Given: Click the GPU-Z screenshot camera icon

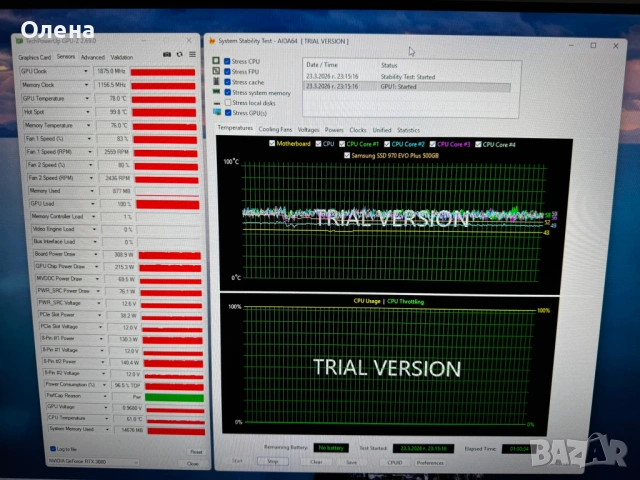Looking at the screenshot, I should 168,56.
